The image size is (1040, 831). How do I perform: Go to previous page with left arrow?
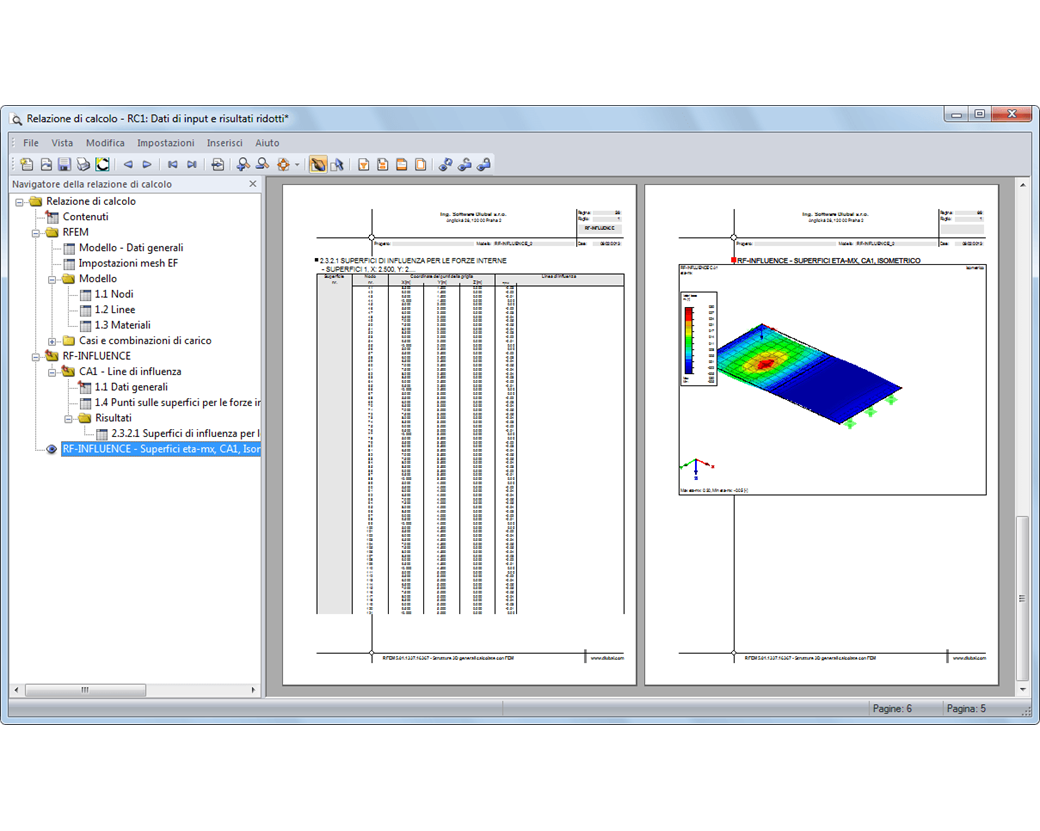click(x=128, y=164)
